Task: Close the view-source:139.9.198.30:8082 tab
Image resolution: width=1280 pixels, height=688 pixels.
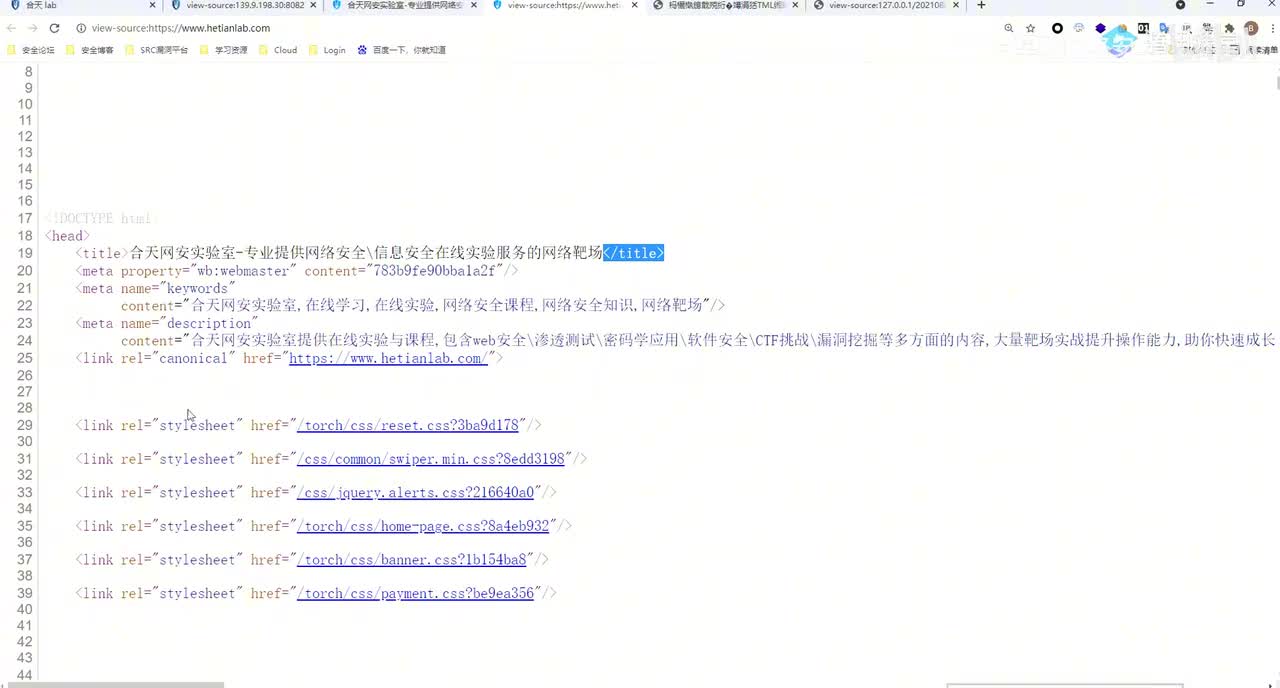Action: [x=313, y=5]
